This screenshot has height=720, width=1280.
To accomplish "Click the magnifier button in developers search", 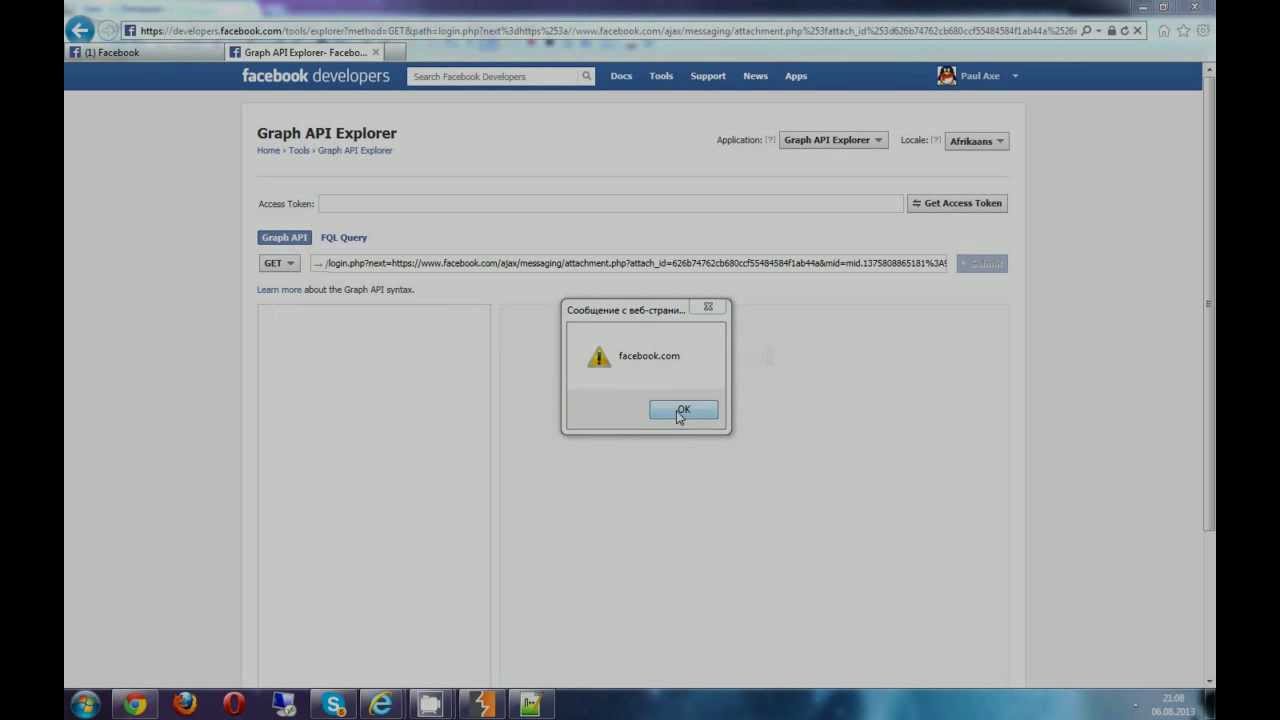I will (587, 76).
